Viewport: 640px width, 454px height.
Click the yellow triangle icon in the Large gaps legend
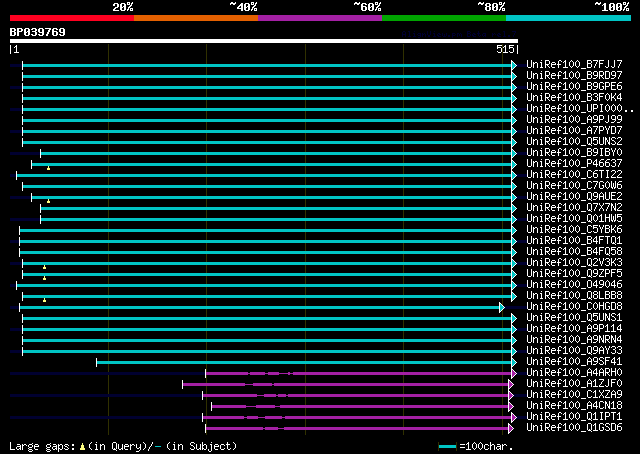[82, 447]
